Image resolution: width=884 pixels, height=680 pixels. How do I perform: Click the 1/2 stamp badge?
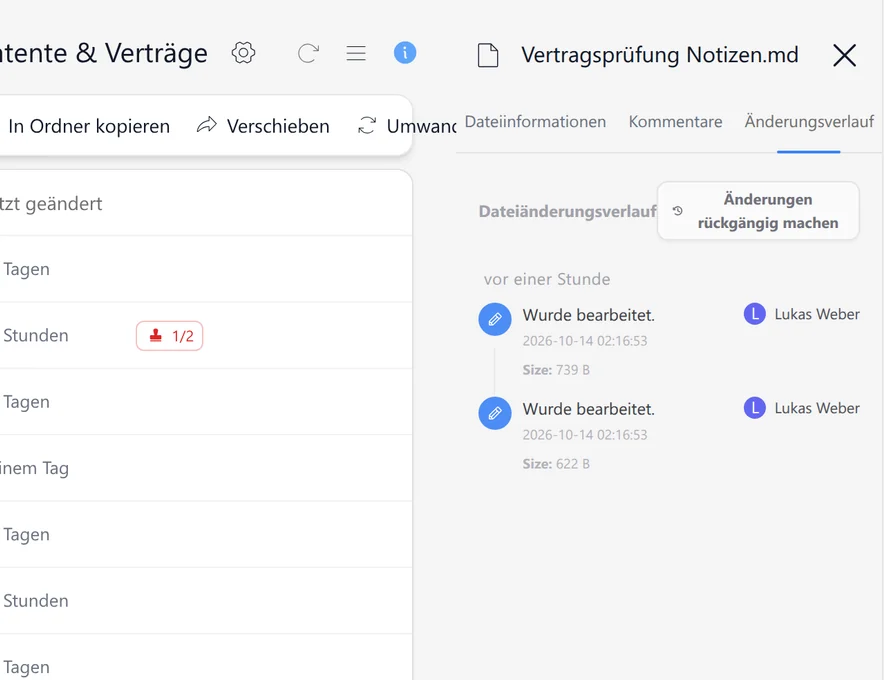pyautogui.click(x=170, y=336)
